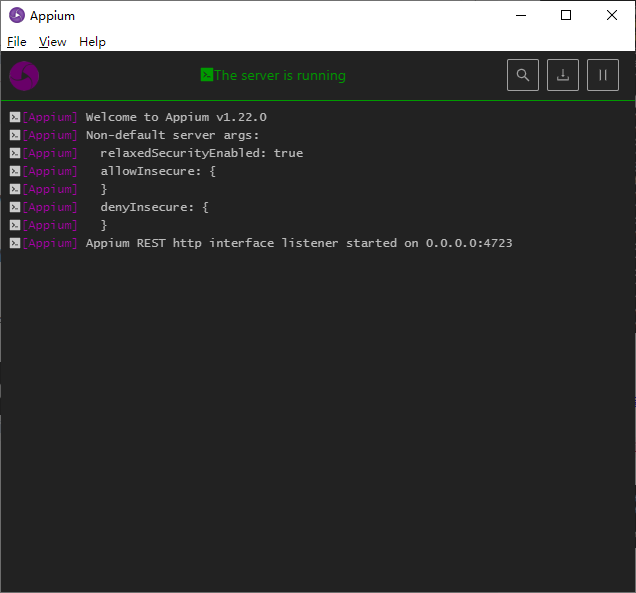Select 'Non-default server args:' log text
This screenshot has height=593, width=636.
coord(172,135)
